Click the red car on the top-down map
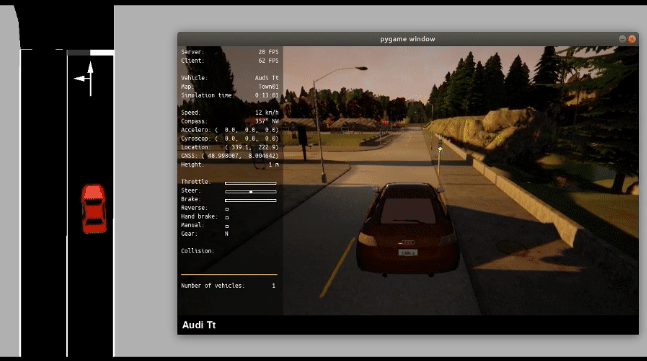 point(94,209)
